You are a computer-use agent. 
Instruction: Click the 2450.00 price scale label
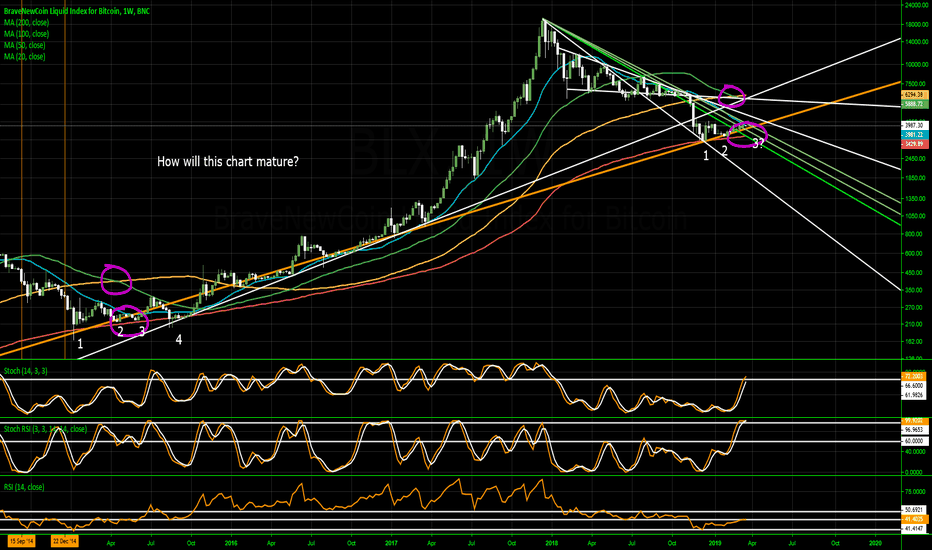[x=916, y=159]
